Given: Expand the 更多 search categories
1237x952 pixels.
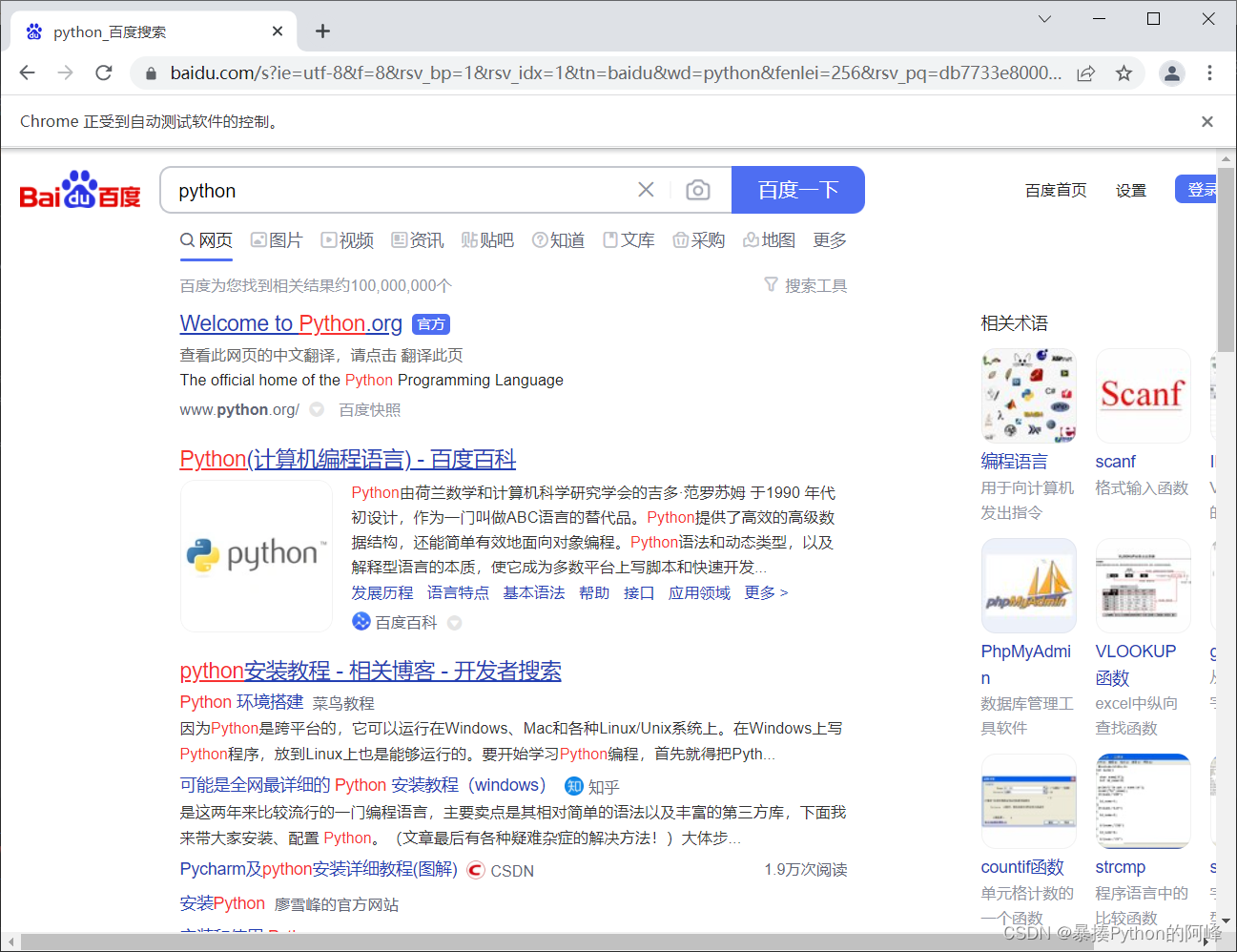Looking at the screenshot, I should [830, 240].
